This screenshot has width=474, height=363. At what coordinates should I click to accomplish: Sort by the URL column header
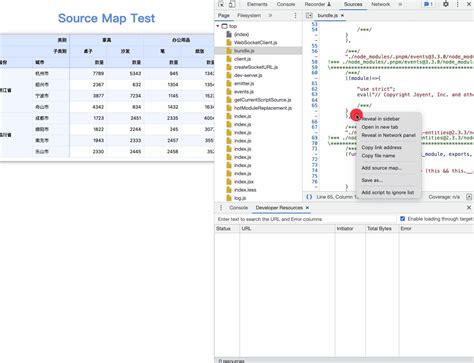click(x=287, y=229)
